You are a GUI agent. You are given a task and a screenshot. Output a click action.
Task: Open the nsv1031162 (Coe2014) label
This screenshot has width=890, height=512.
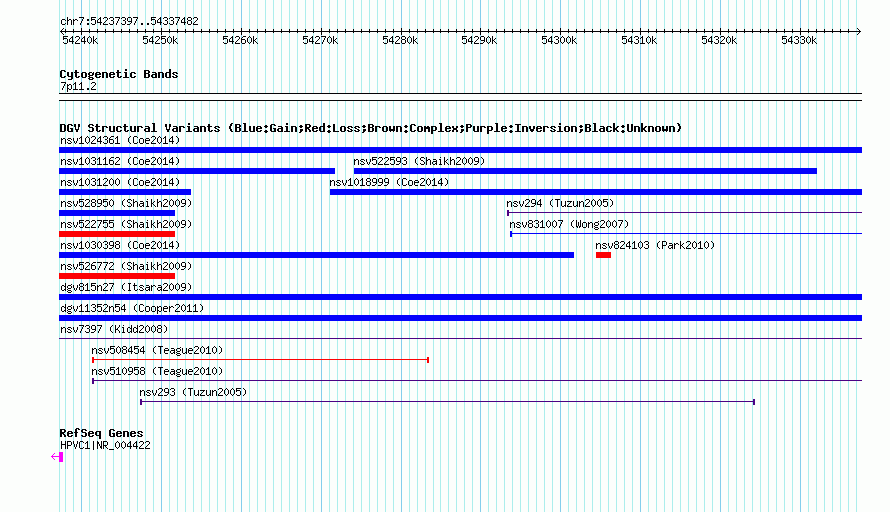click(120, 161)
